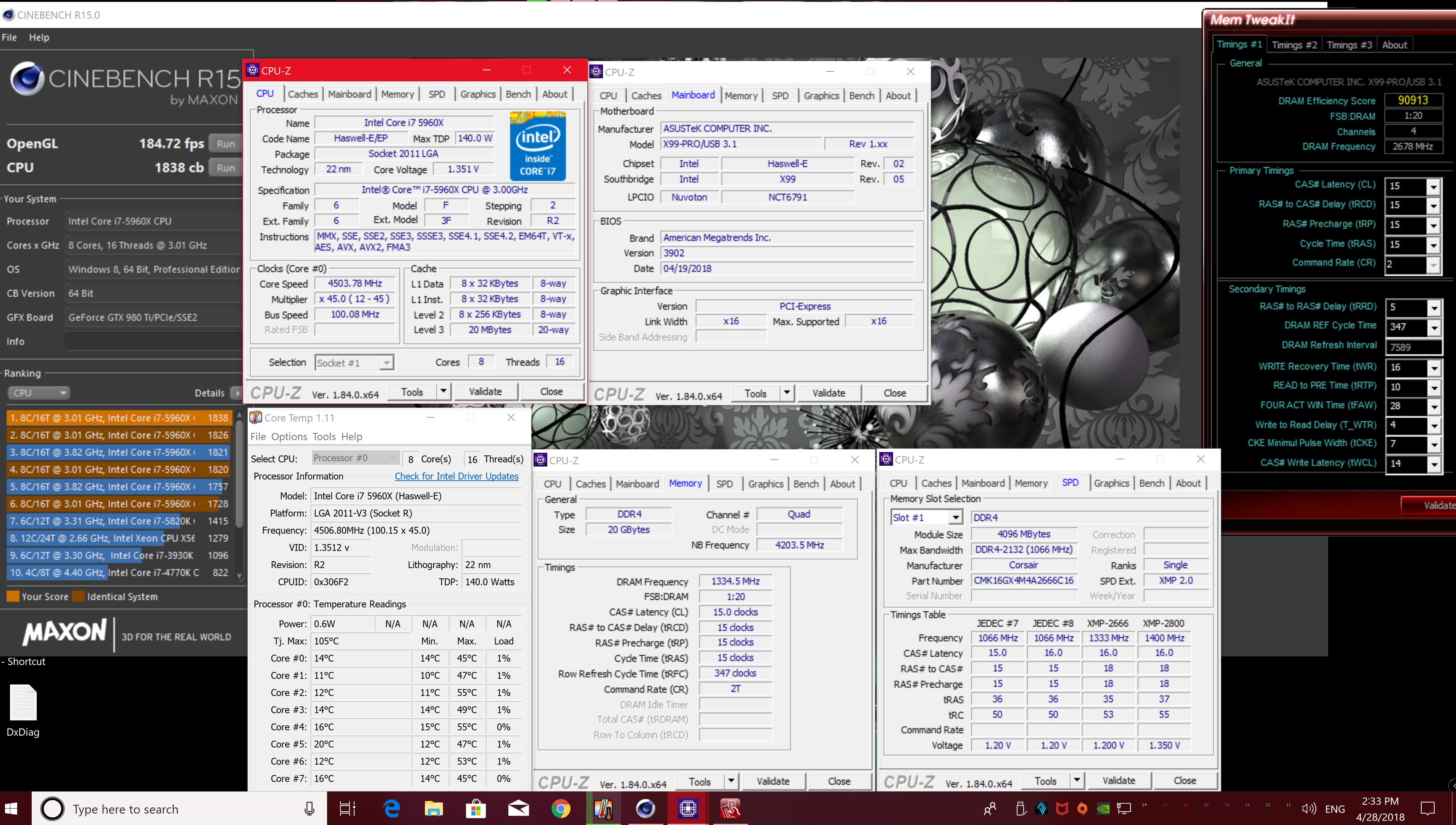Open Slot #1 dropdown in CPU-Z SPD window
This screenshot has width=1456, height=825.
(x=927, y=517)
